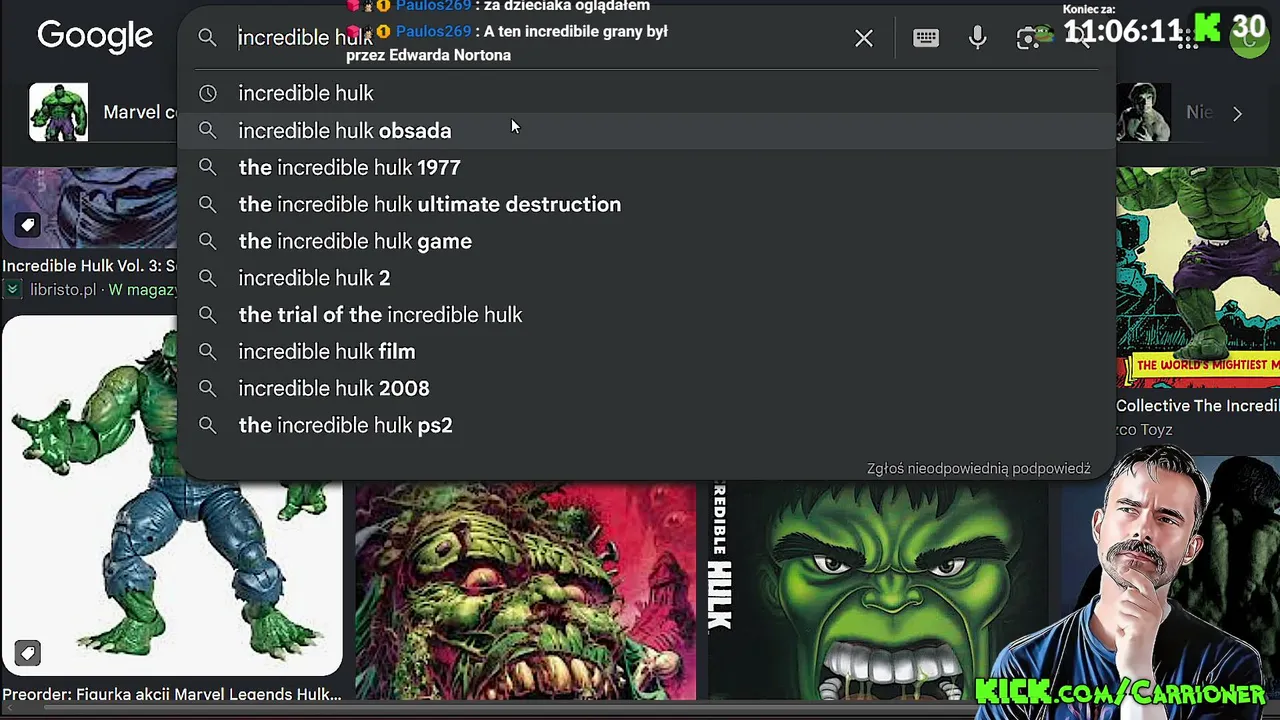The image size is (1280, 720).
Task: Open the Incredible Hulk Vol. 3 cover image
Action: [89, 207]
